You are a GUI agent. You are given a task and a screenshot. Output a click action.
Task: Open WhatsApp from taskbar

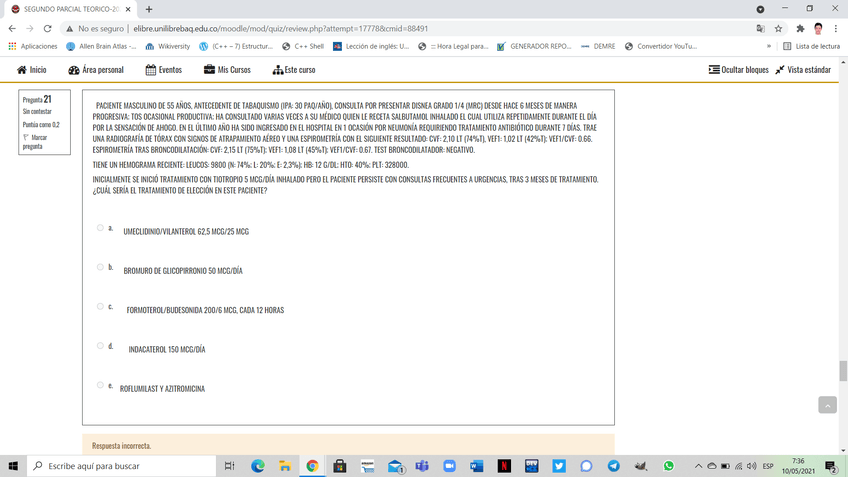click(668, 466)
